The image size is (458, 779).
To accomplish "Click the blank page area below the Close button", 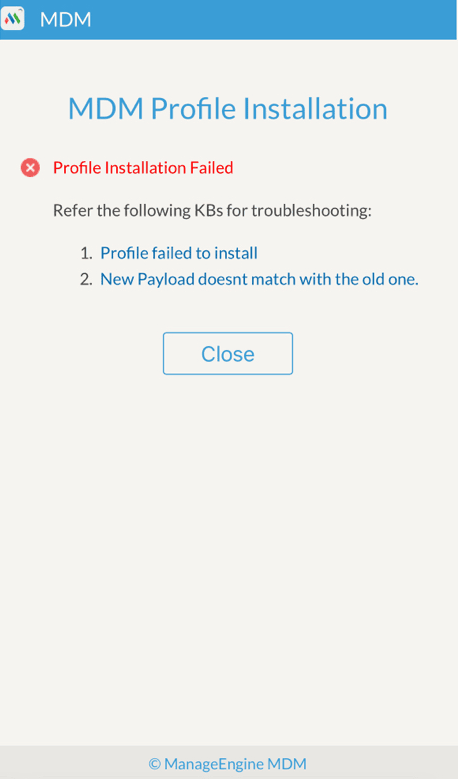I will [229, 546].
